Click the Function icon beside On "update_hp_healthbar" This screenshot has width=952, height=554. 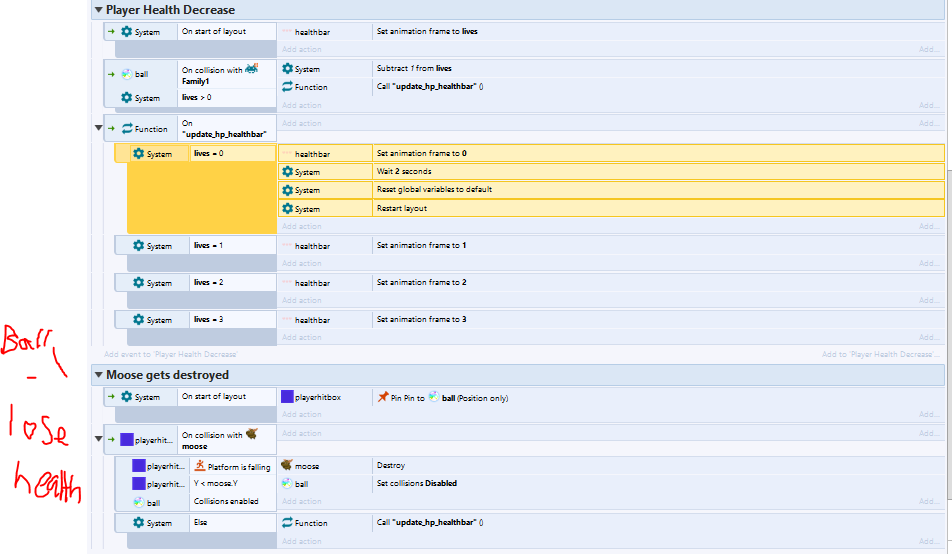pyautogui.click(x=126, y=129)
